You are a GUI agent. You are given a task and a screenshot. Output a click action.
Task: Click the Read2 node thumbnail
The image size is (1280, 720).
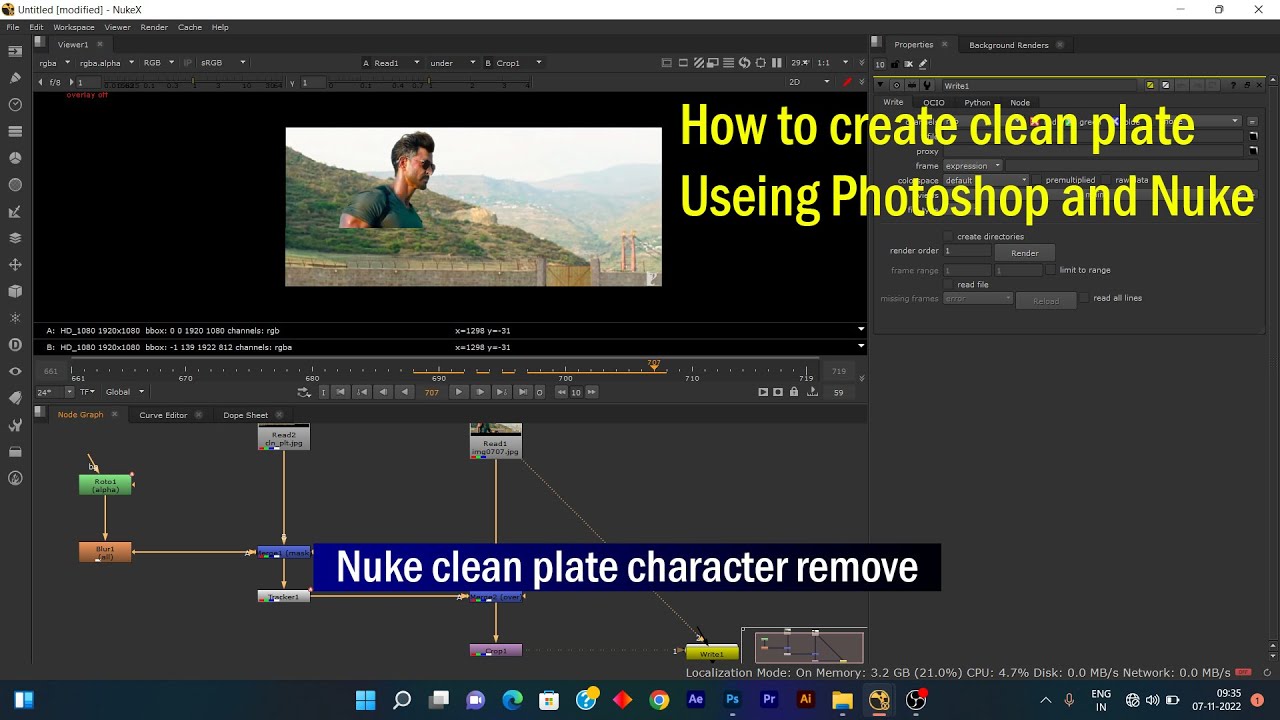coord(284,437)
